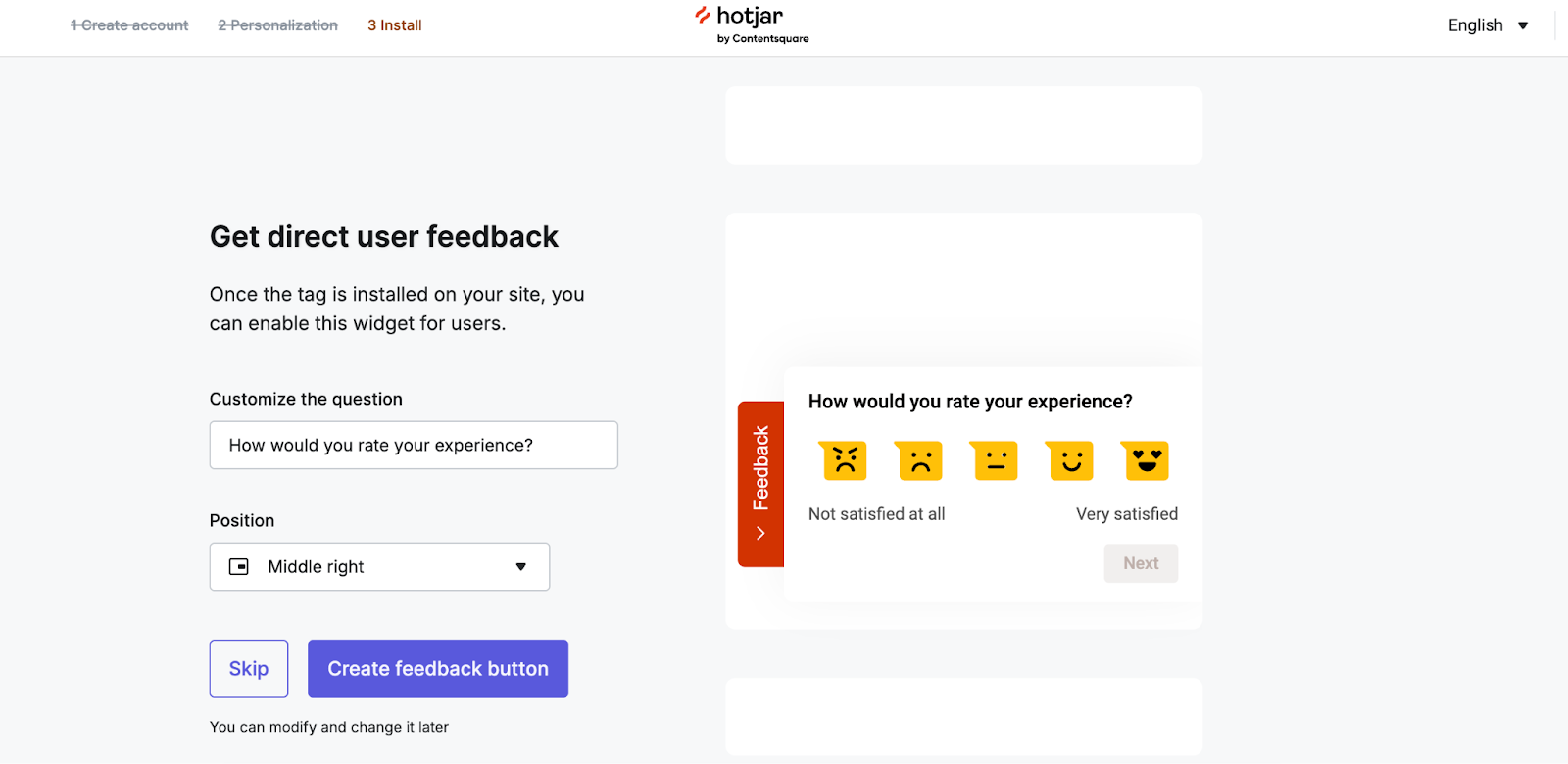The height and width of the screenshot is (764, 1568).
Task: Click the Next button in widget preview
Action: tap(1141, 563)
